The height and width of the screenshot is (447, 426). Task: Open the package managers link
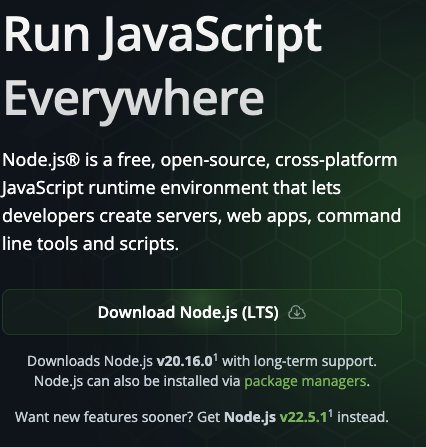(305, 381)
